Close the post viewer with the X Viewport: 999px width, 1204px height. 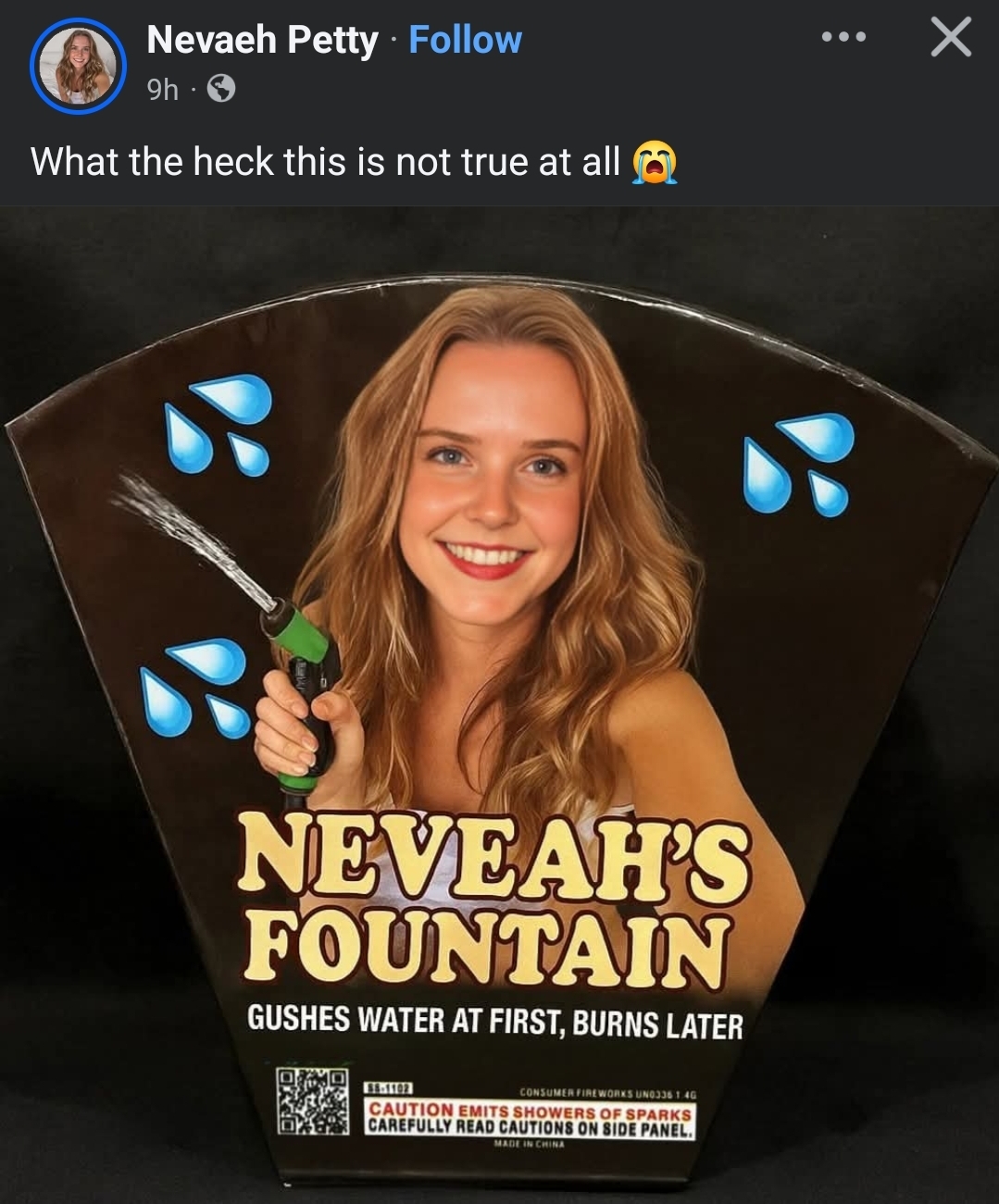click(x=951, y=38)
